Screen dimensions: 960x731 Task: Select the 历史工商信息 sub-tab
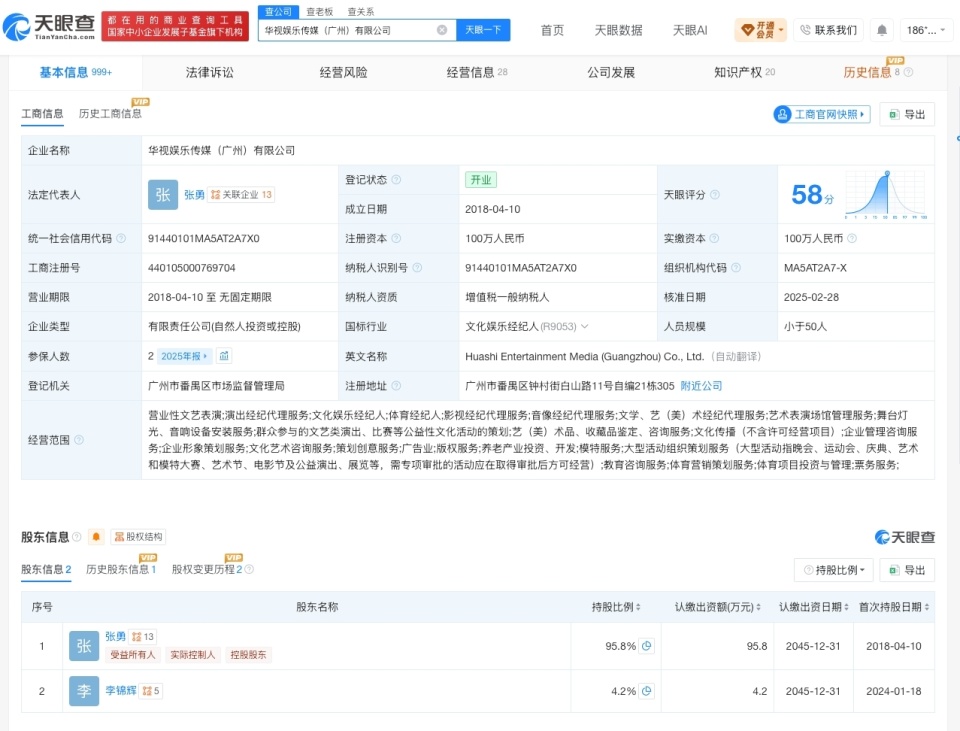click(x=110, y=114)
